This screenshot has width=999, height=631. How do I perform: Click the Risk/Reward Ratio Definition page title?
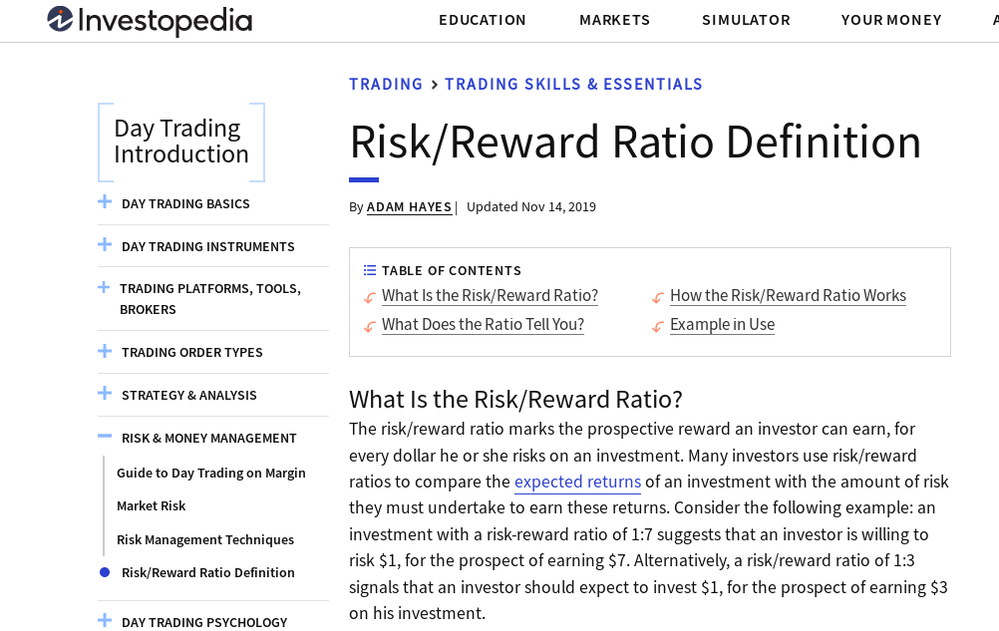[x=635, y=143]
